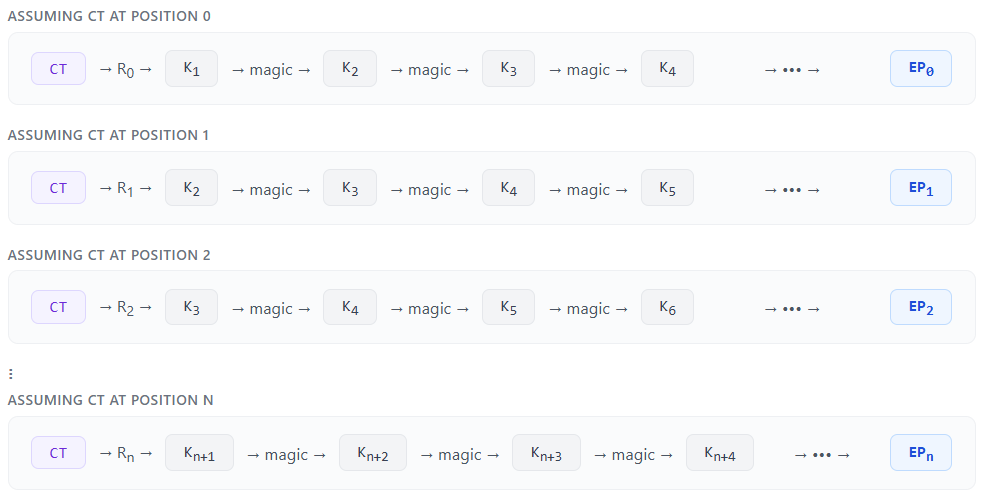
Task: Select the Kn+4 key box
Action: [x=720, y=453]
